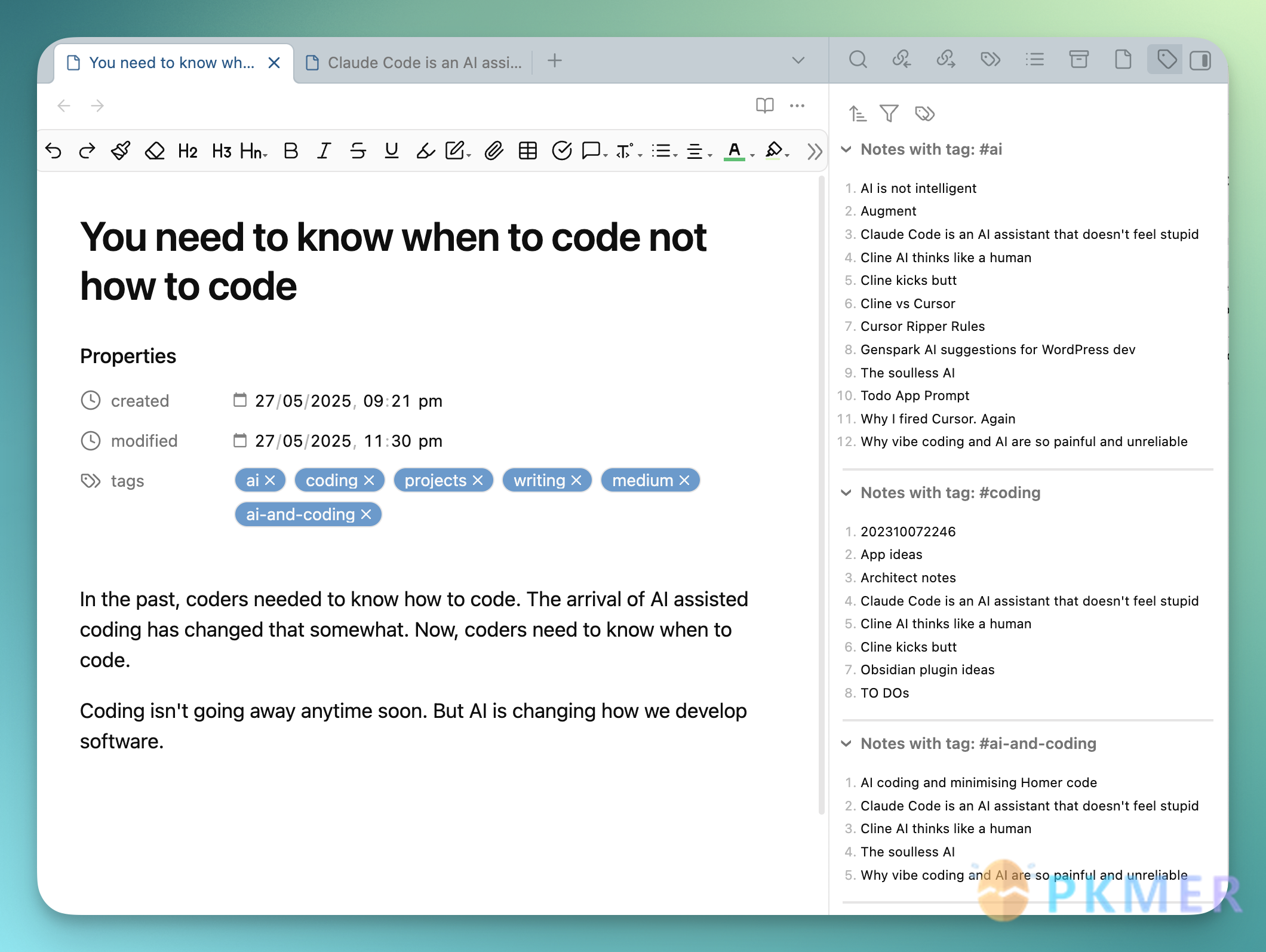
Task: Apply the green font color
Action: [x=735, y=151]
